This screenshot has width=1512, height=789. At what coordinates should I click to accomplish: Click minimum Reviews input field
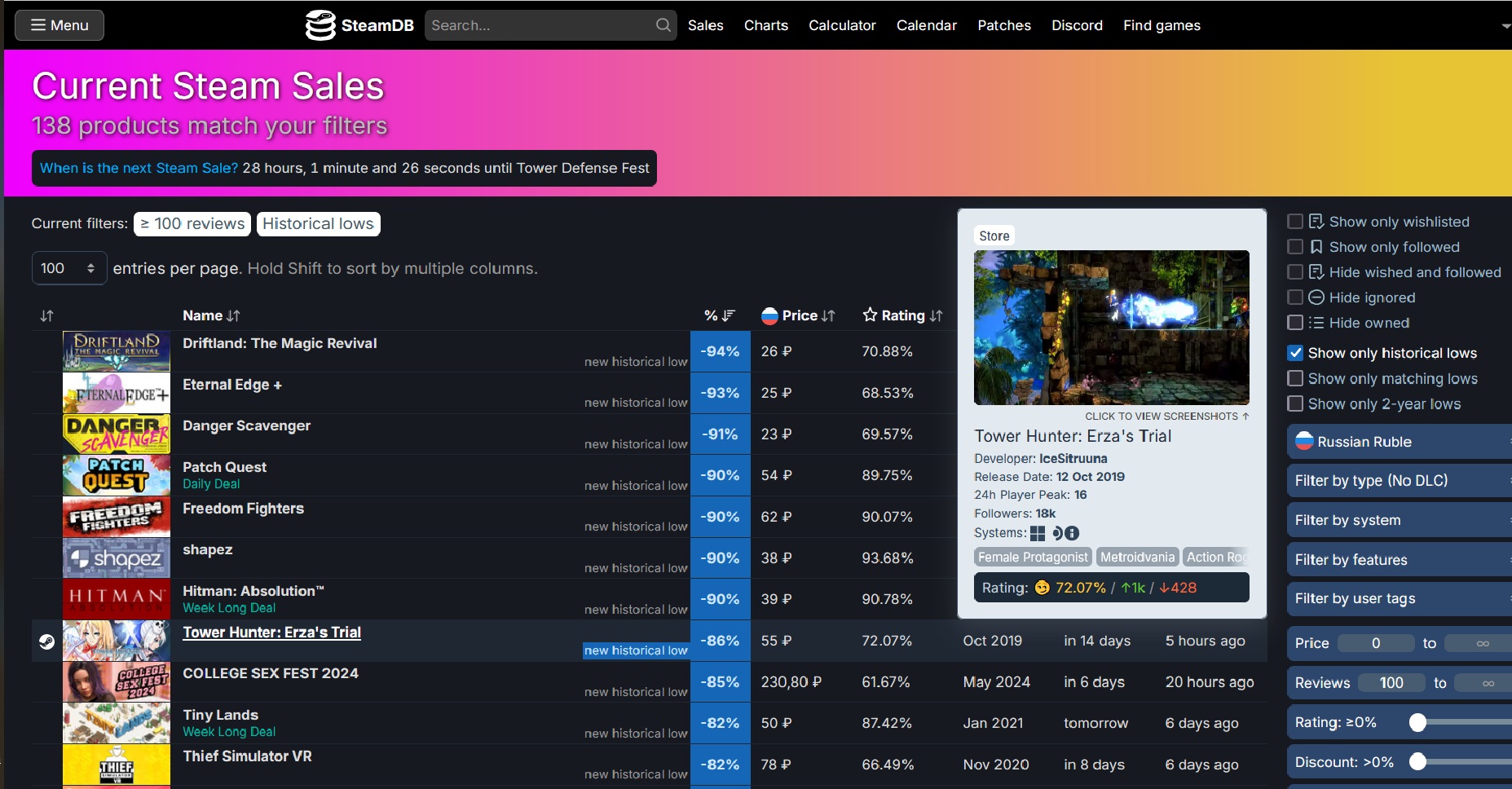pyautogui.click(x=1391, y=683)
